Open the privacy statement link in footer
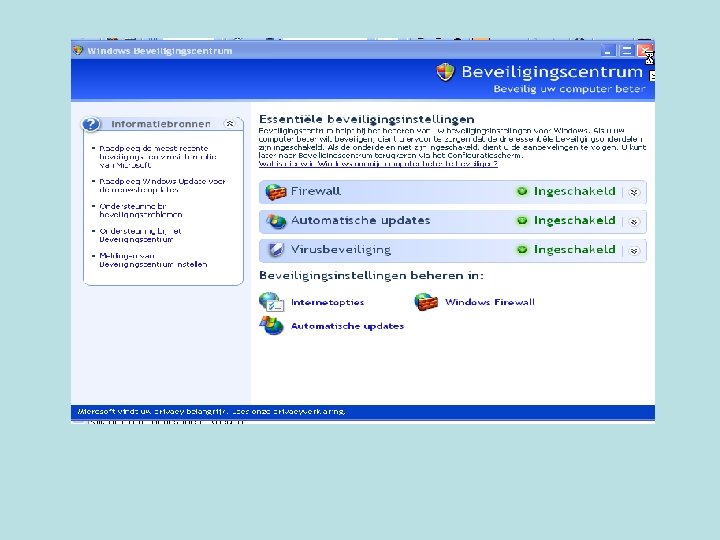Screen dimensions: 720x540 click(x=286, y=411)
